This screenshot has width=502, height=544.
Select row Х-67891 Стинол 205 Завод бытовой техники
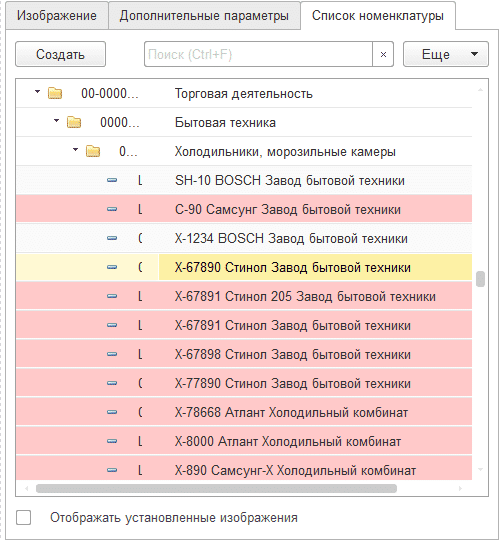(x=244, y=296)
